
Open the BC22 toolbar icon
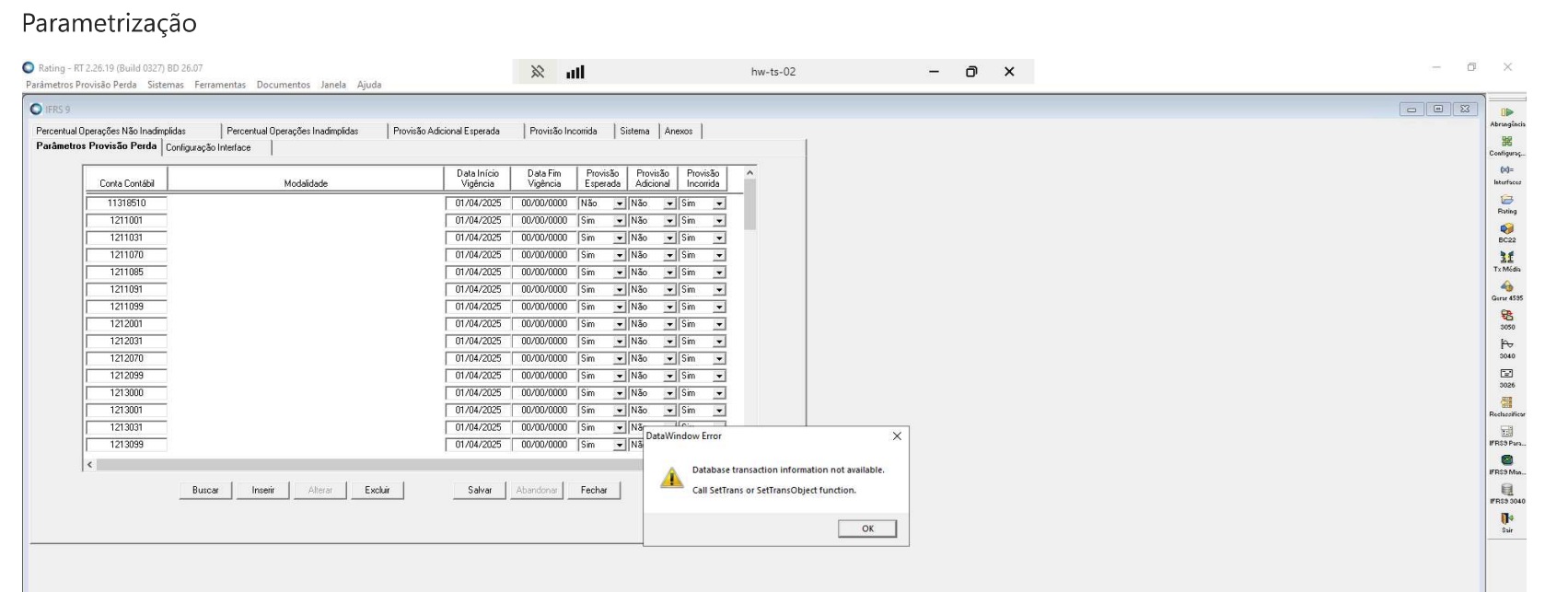pos(1506,228)
